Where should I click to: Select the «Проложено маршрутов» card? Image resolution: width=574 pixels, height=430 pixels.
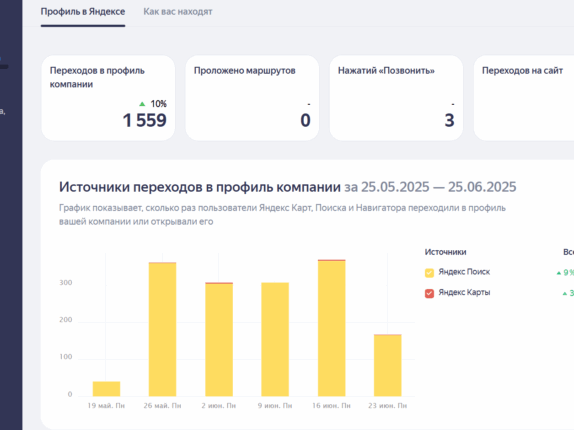[252, 98]
